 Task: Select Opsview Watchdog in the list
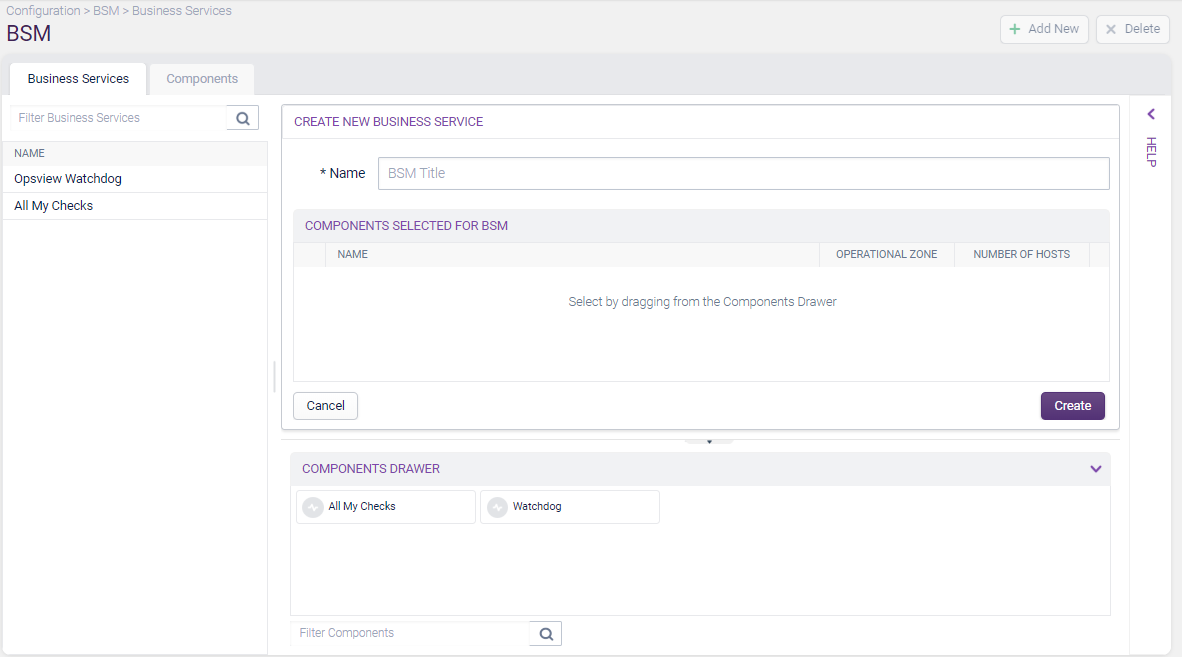pyautogui.click(x=135, y=179)
